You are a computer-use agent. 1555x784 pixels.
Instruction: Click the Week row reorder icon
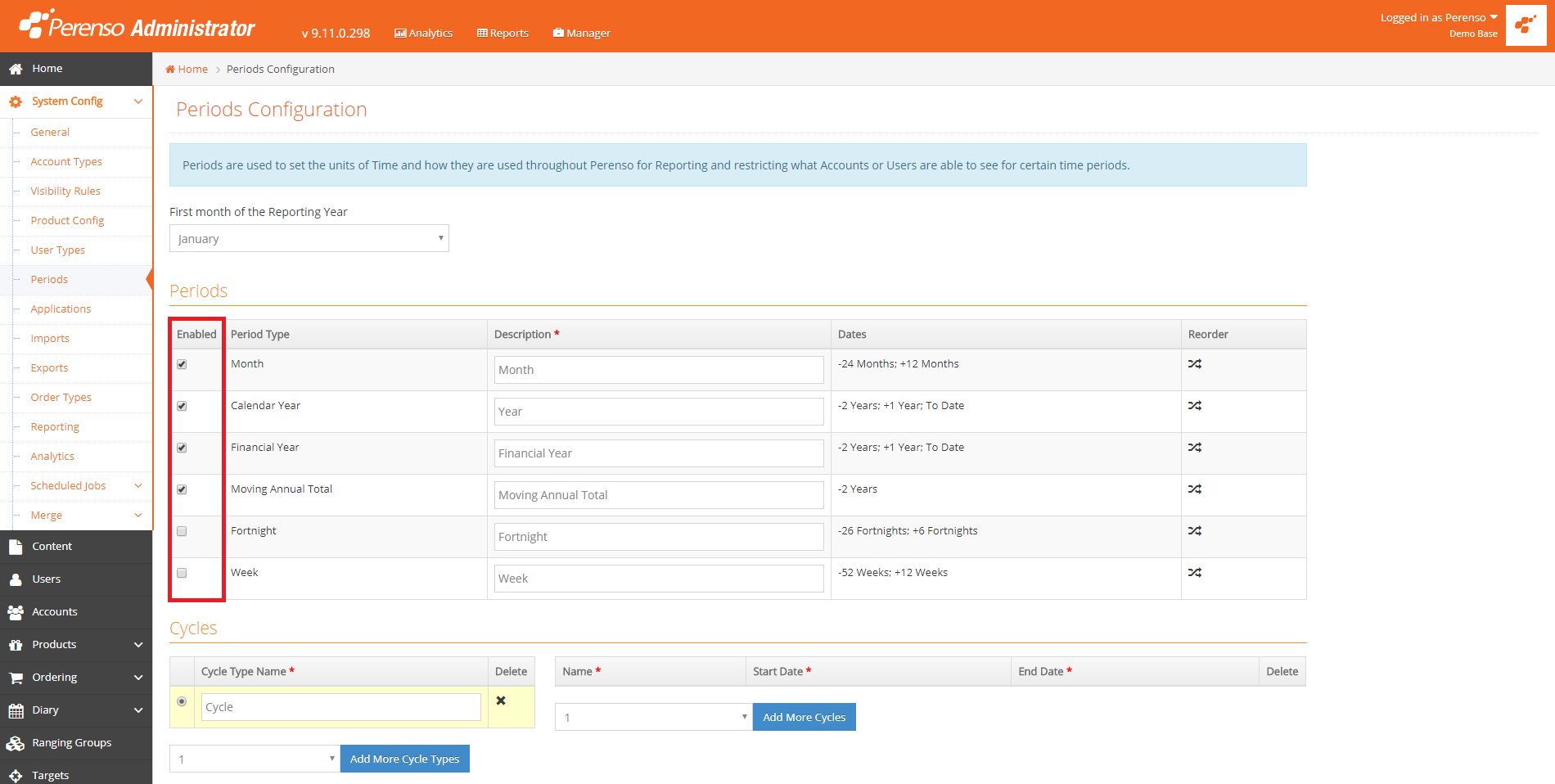pyautogui.click(x=1195, y=573)
